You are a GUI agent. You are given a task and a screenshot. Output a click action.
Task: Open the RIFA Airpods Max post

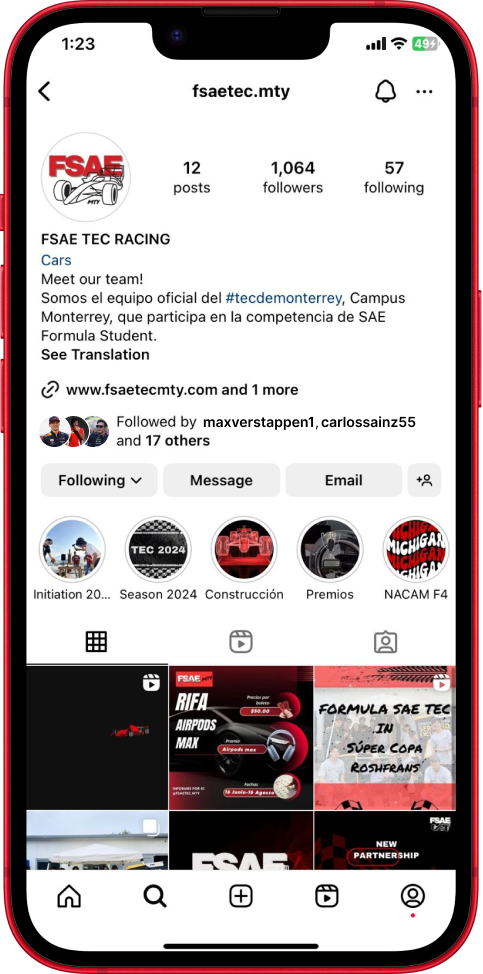(x=241, y=738)
